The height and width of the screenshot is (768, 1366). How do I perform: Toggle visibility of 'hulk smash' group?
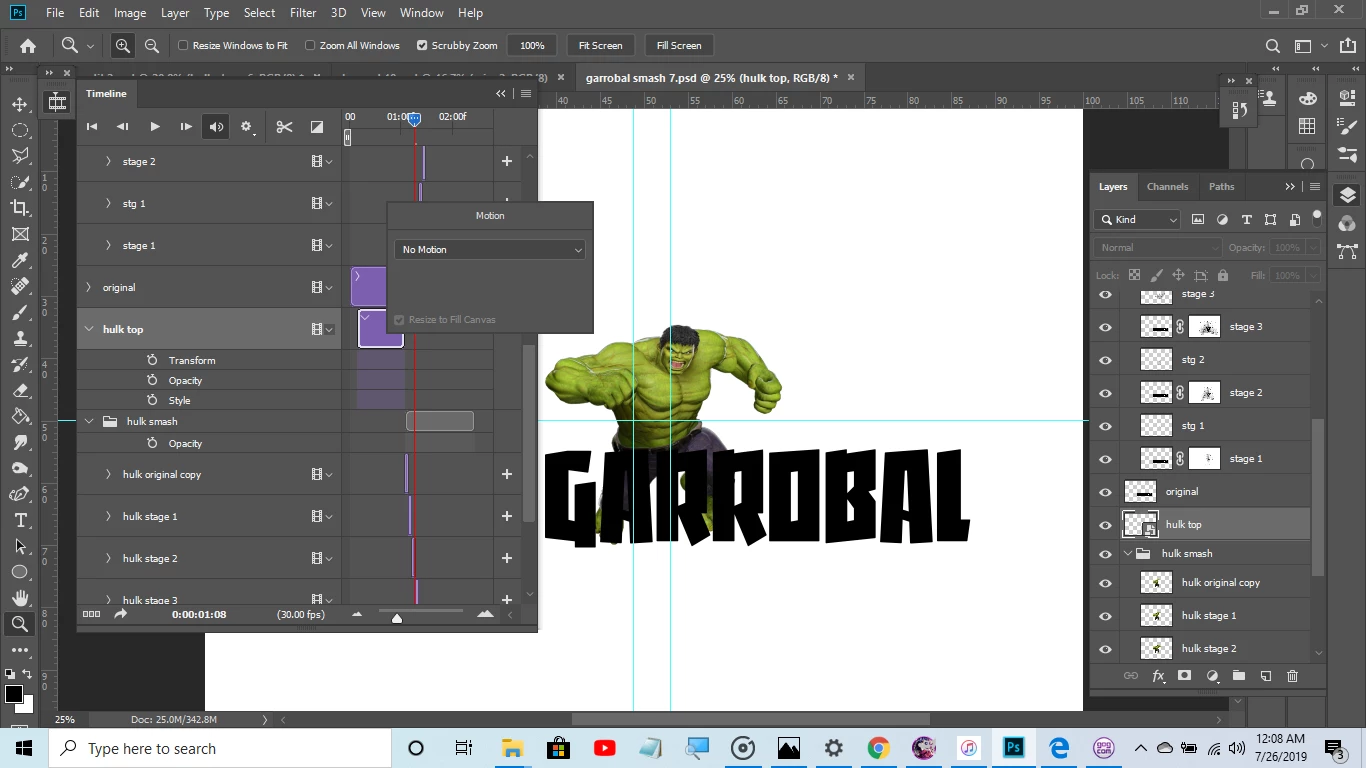tap(1105, 553)
